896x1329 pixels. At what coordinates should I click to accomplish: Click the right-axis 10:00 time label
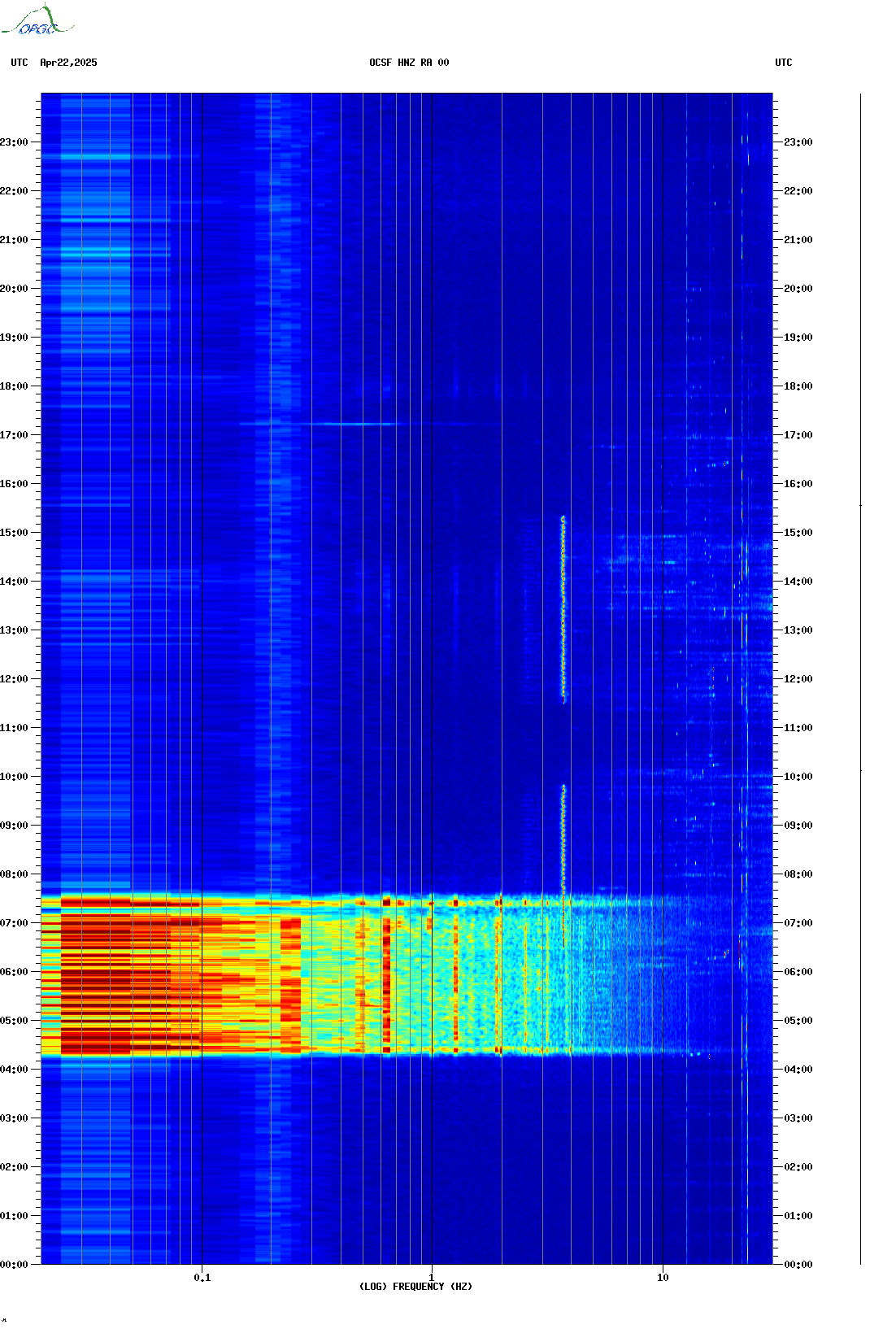pos(798,777)
